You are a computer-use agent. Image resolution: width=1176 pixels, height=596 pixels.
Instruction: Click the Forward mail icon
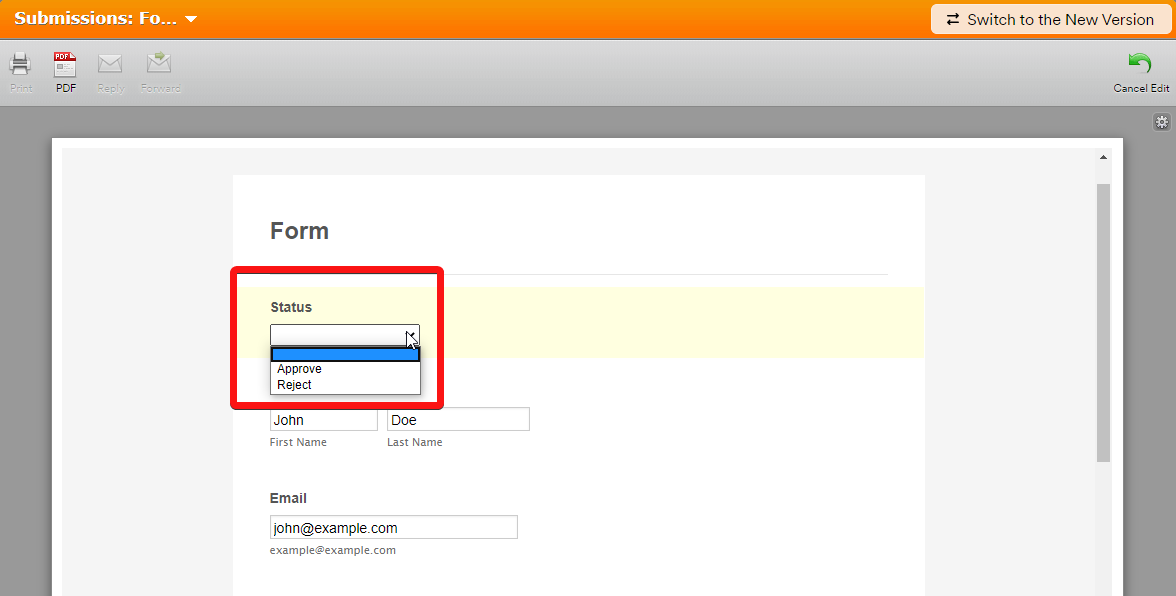[x=159, y=66]
